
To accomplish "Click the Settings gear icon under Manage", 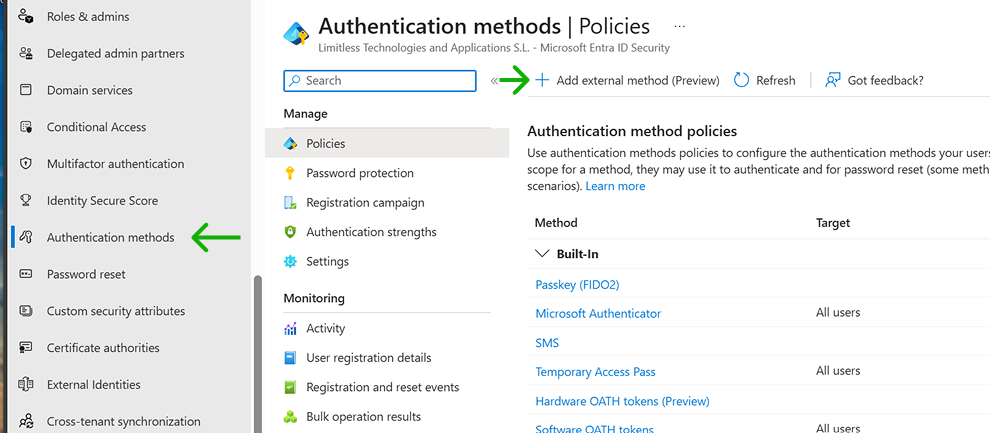I will (x=290, y=262).
